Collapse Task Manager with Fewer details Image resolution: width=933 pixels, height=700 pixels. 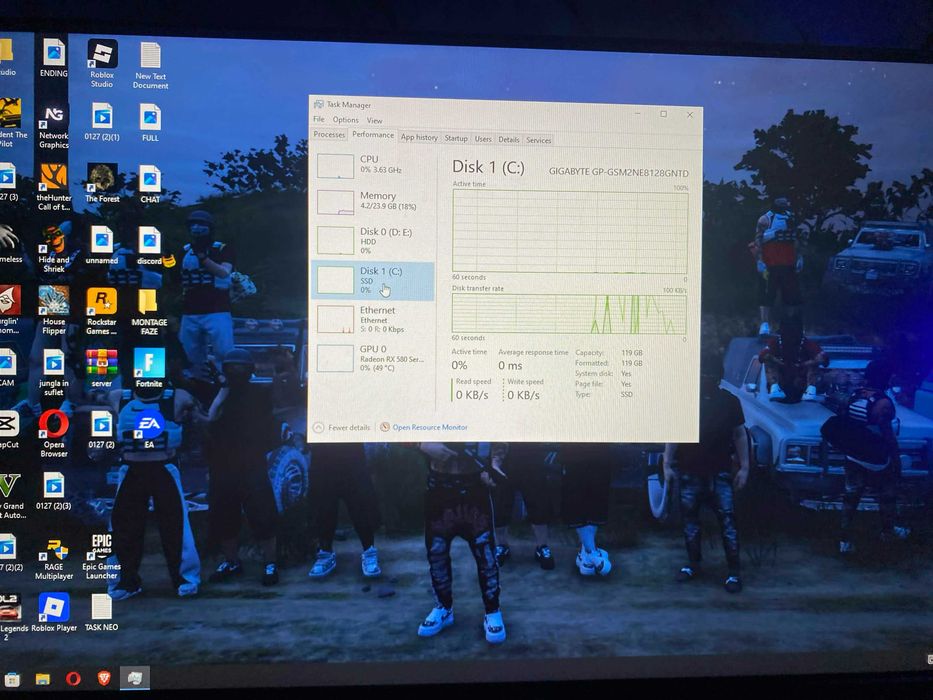[342, 427]
